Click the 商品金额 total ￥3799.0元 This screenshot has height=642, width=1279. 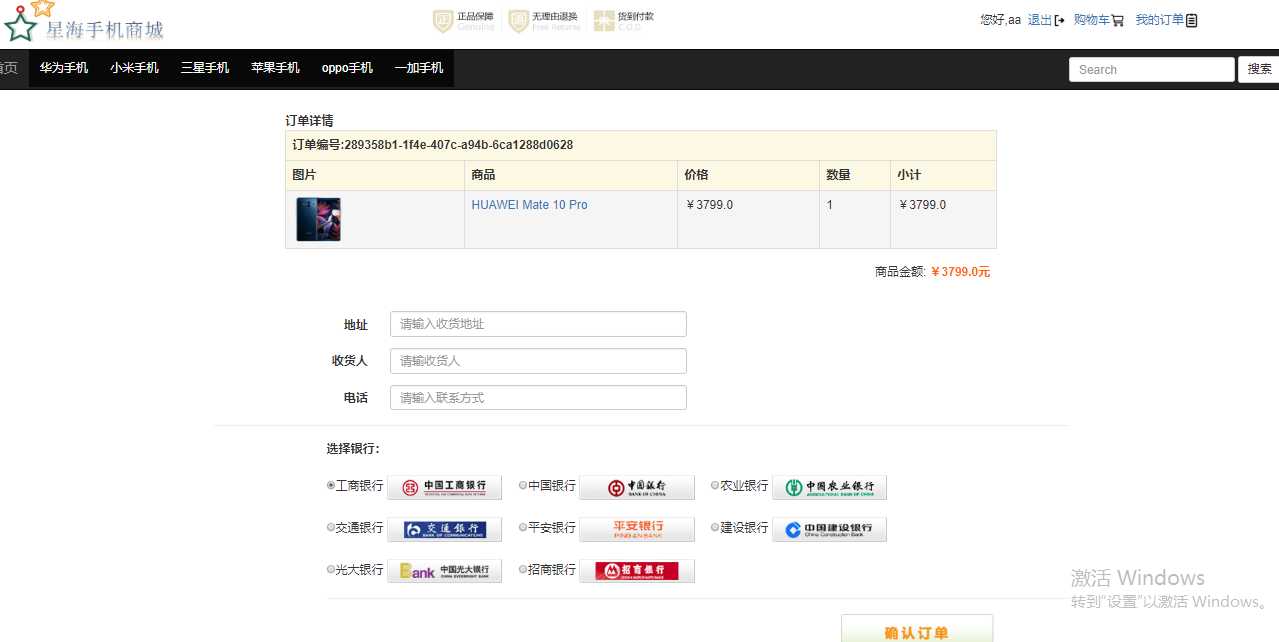tap(960, 271)
